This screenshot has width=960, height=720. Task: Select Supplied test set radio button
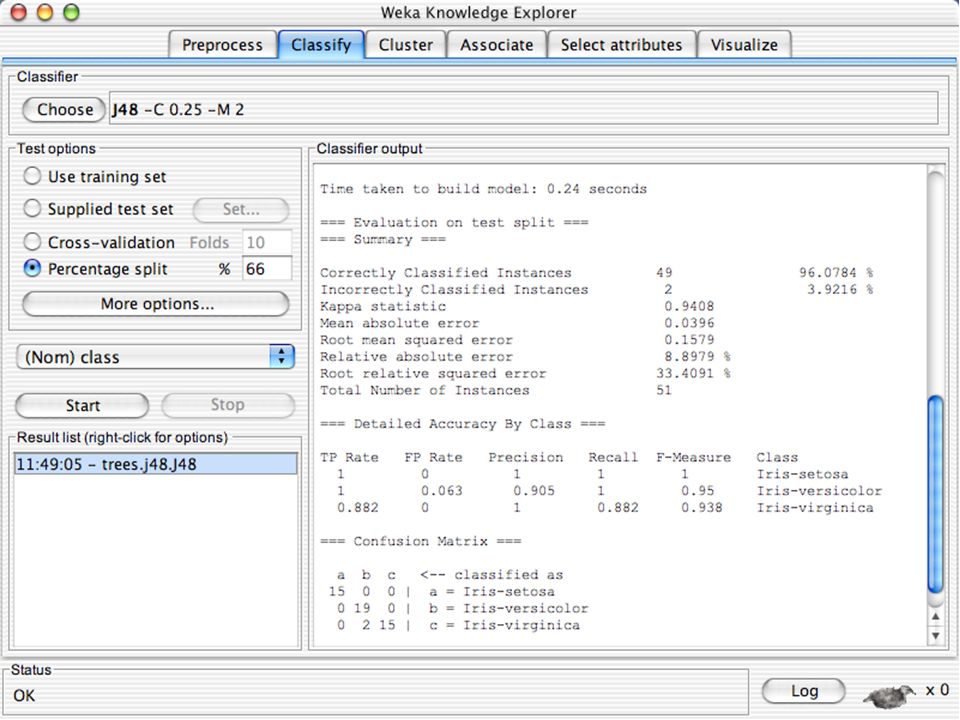tap(32, 209)
